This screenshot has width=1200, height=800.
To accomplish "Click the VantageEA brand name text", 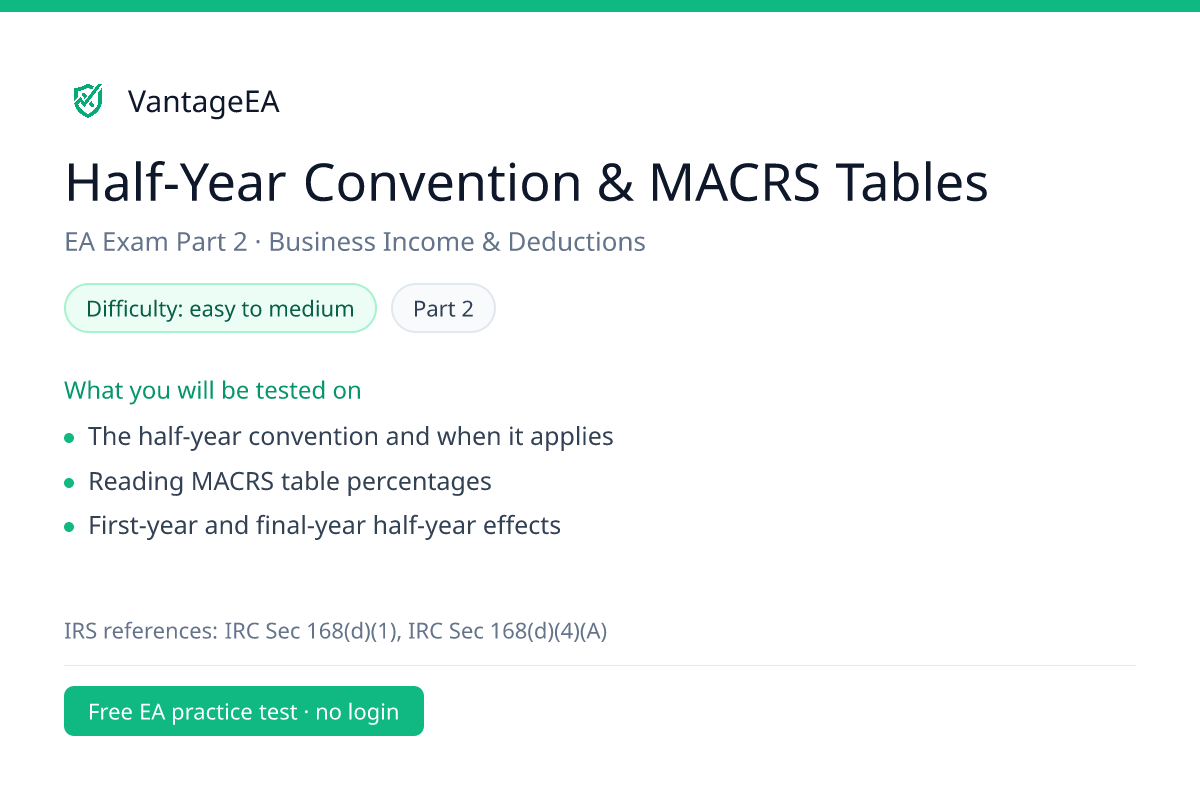I will click(x=204, y=102).
